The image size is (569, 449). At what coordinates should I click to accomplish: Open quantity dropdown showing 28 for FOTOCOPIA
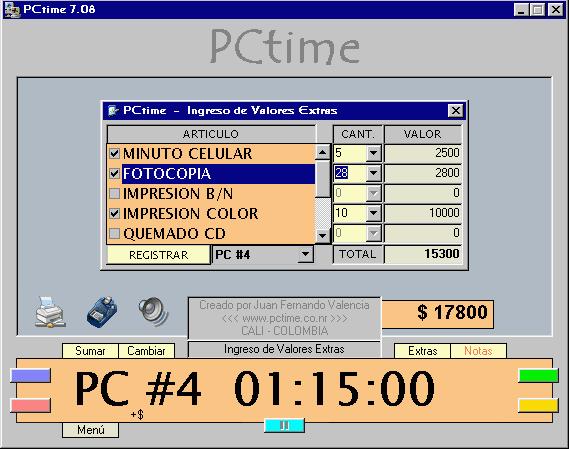point(373,173)
